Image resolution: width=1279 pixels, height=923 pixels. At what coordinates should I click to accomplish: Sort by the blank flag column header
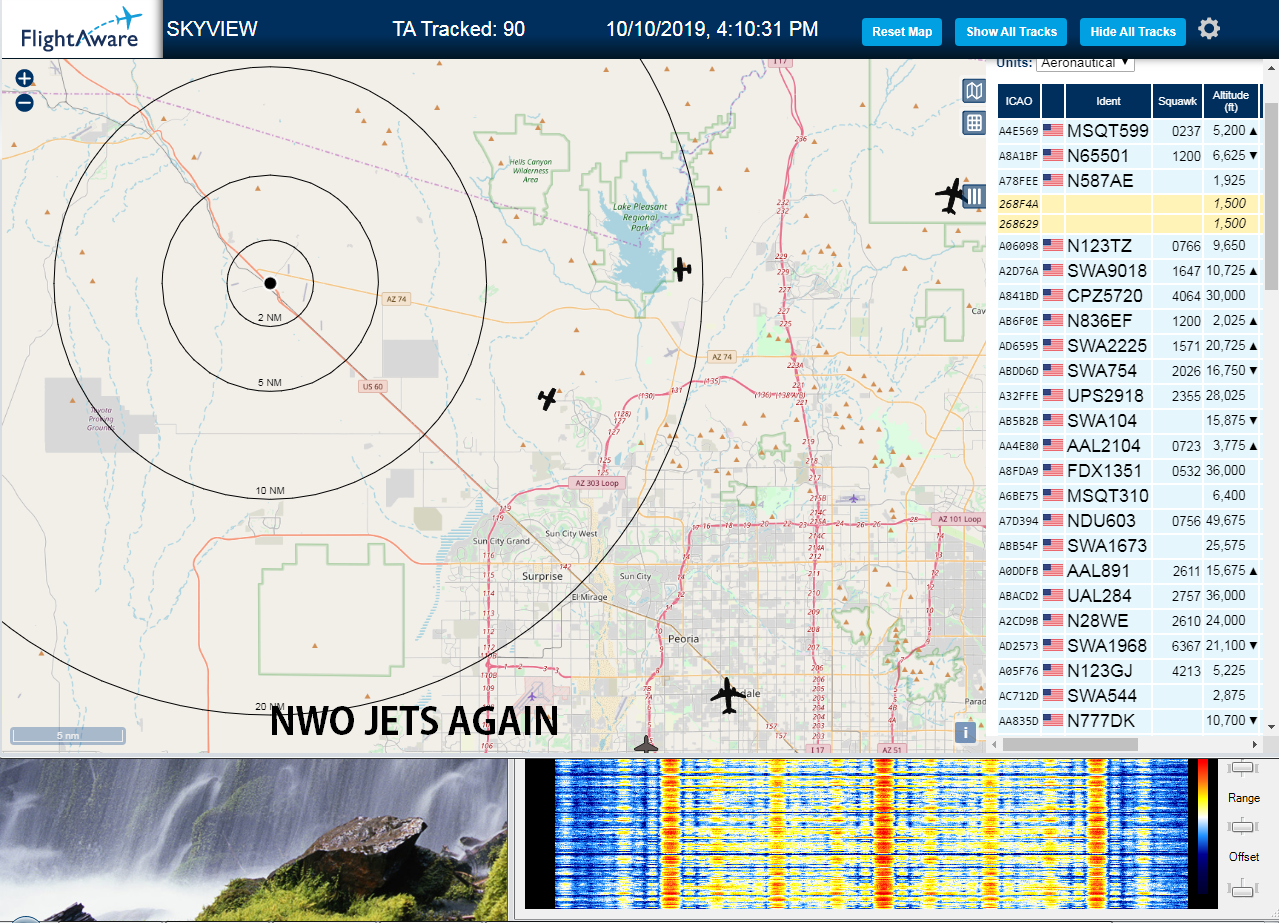(x=1053, y=101)
